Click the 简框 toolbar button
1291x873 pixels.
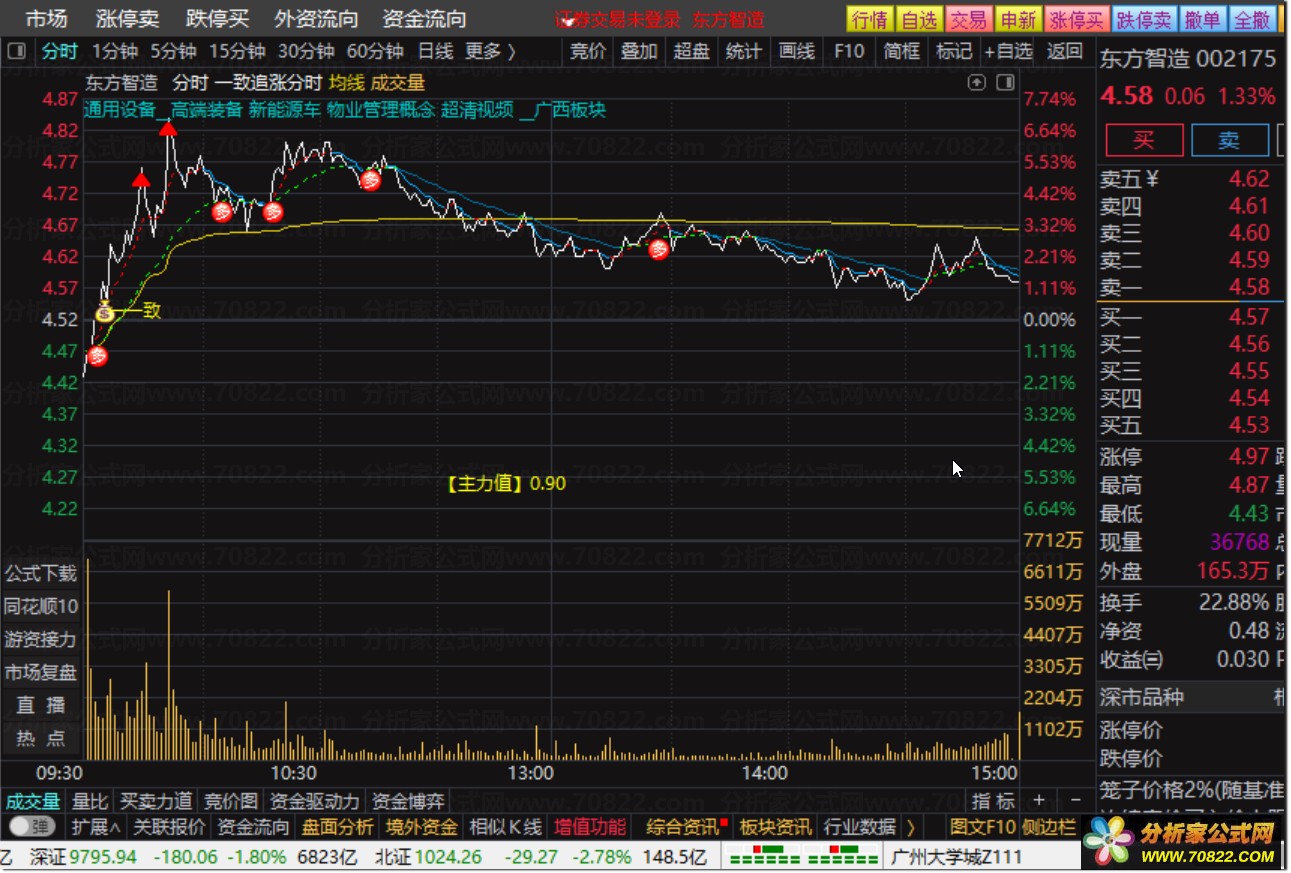tap(901, 51)
